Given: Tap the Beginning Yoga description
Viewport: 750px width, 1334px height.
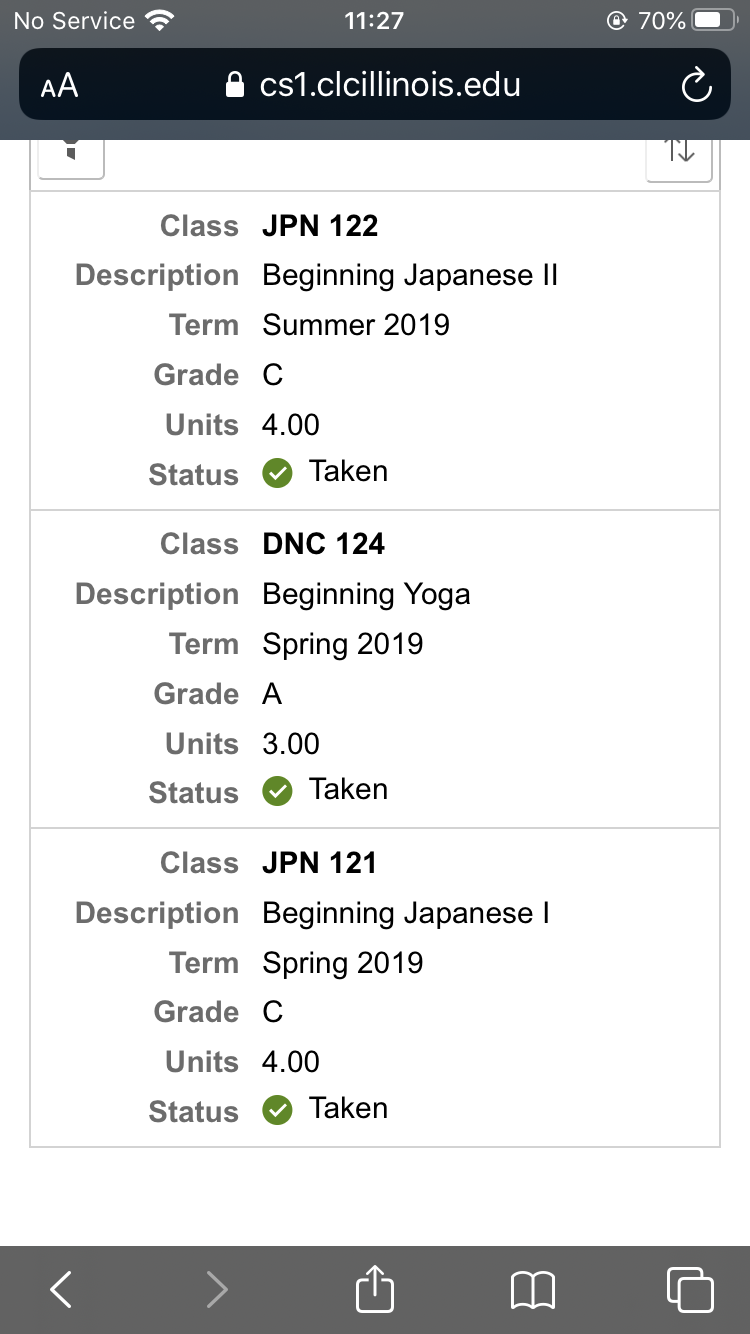Looking at the screenshot, I should 366,595.
